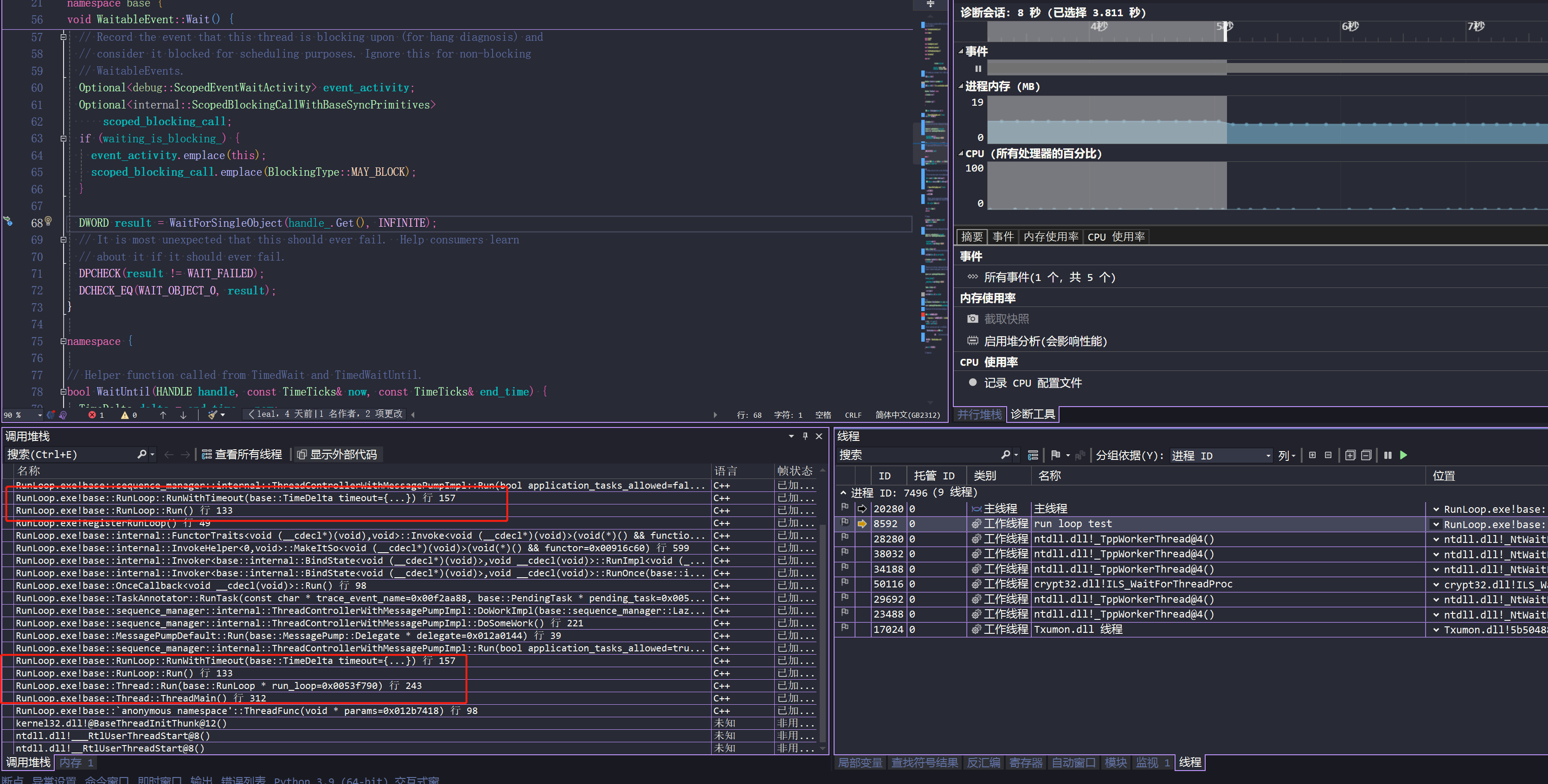Open the 列 columns dropdown

coord(1286,455)
